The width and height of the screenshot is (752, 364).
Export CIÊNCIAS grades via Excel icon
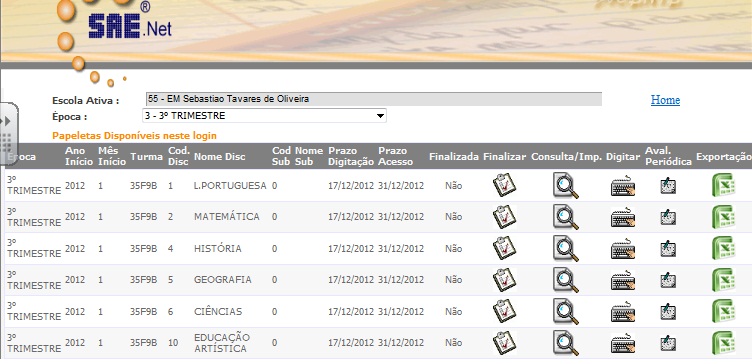tap(723, 311)
